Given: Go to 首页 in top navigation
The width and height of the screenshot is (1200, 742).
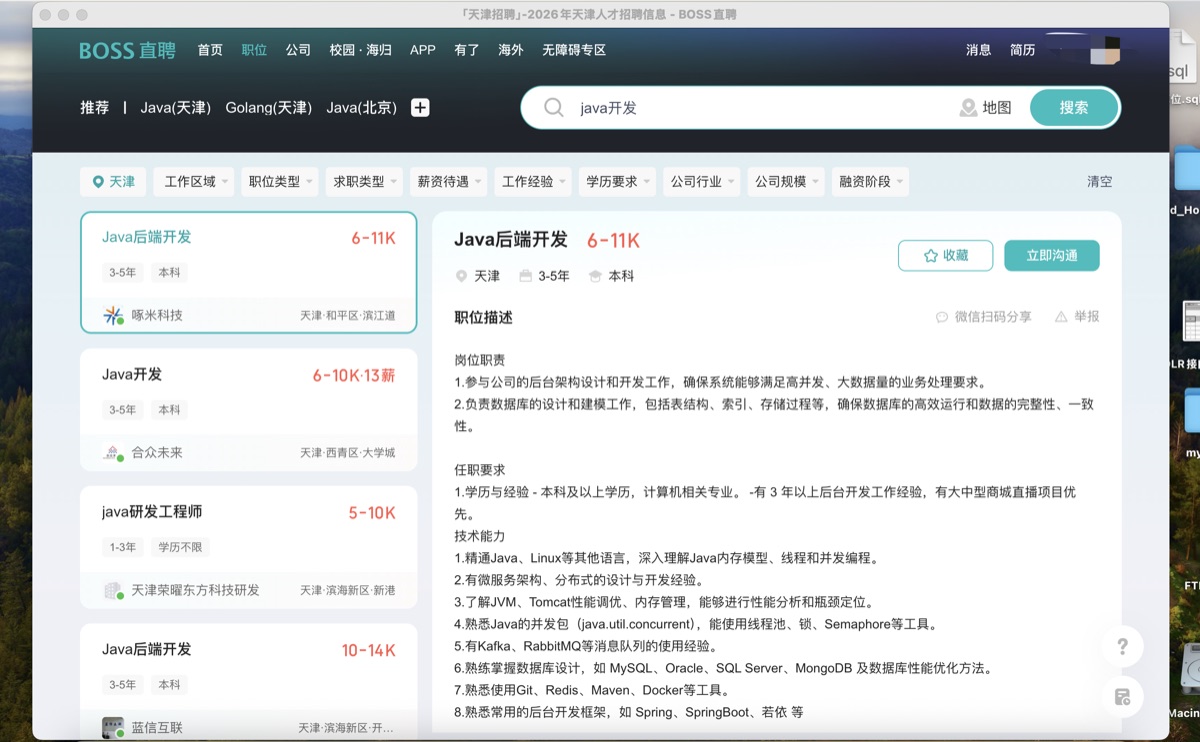Looking at the screenshot, I should [x=210, y=50].
